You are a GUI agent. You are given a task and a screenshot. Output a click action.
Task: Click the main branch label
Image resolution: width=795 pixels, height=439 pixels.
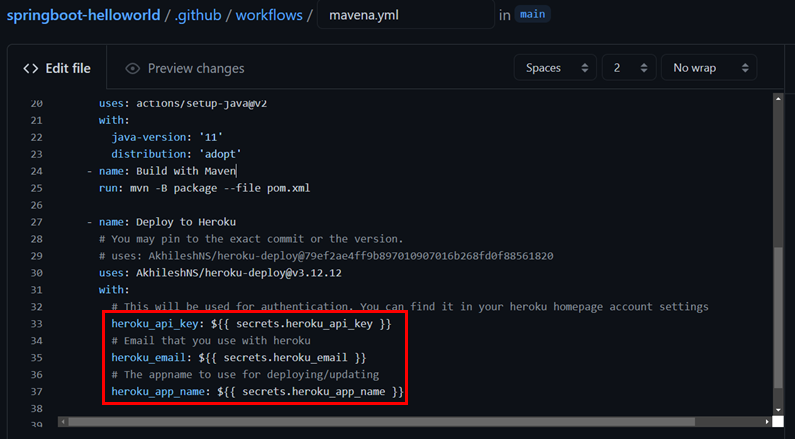pos(532,14)
